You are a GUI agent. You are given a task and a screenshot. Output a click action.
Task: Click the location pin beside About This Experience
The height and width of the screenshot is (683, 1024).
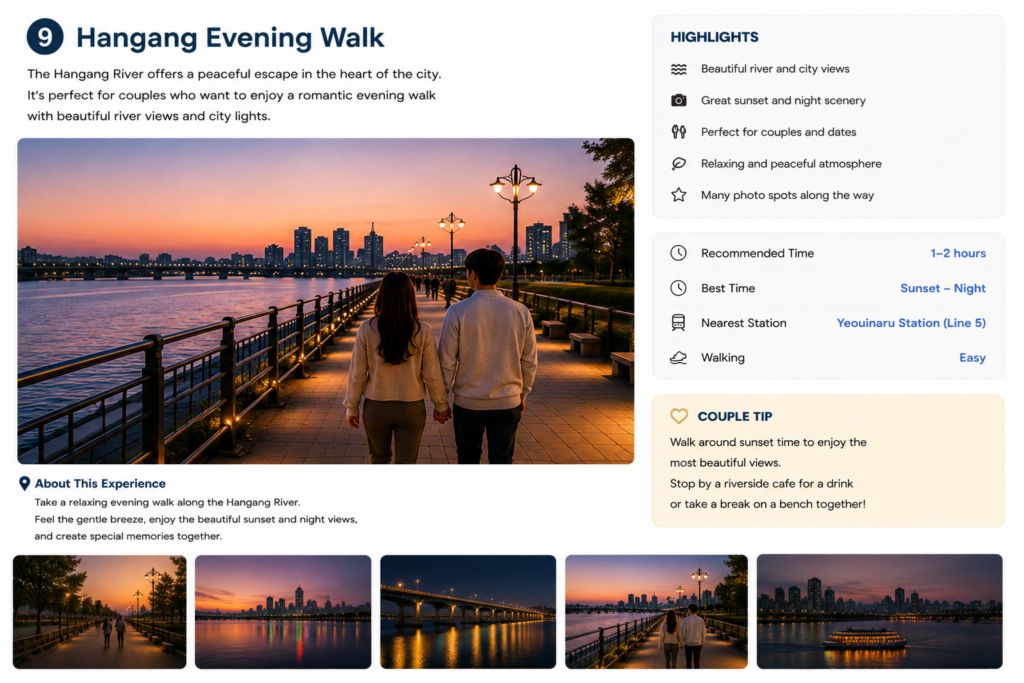[x=24, y=483]
